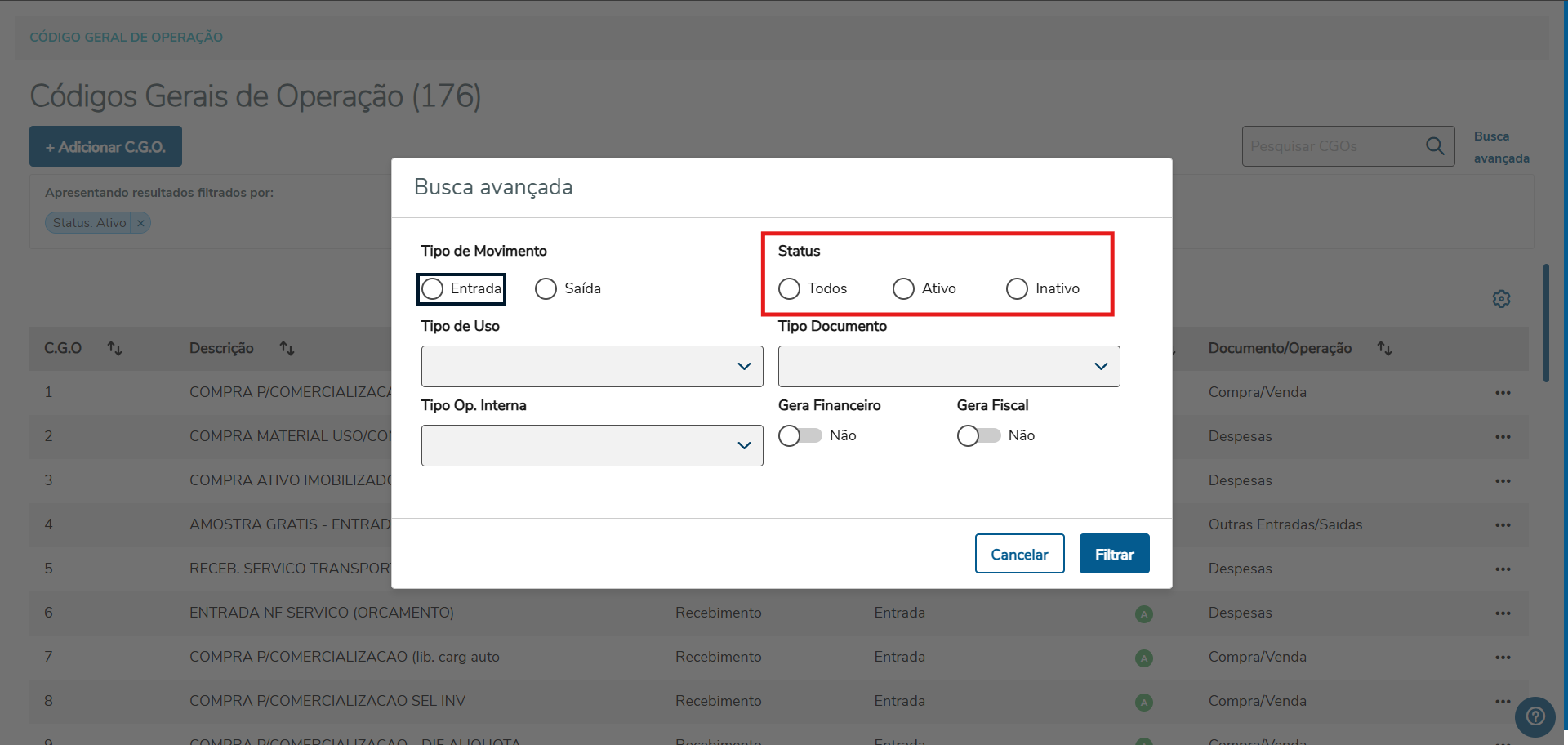Open the help question mark icon
Viewport: 1568px width, 745px height.
[x=1535, y=716]
